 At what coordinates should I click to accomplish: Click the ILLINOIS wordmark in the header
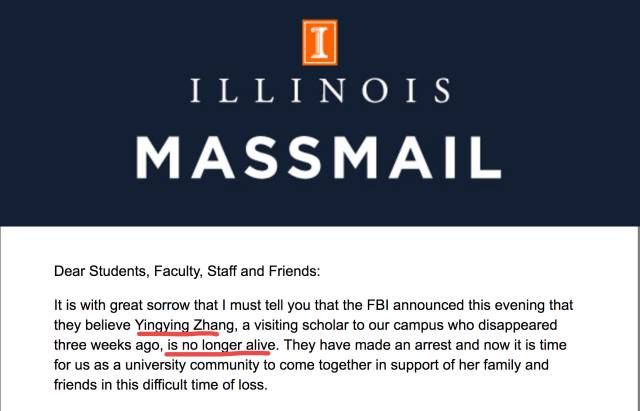tap(320, 94)
